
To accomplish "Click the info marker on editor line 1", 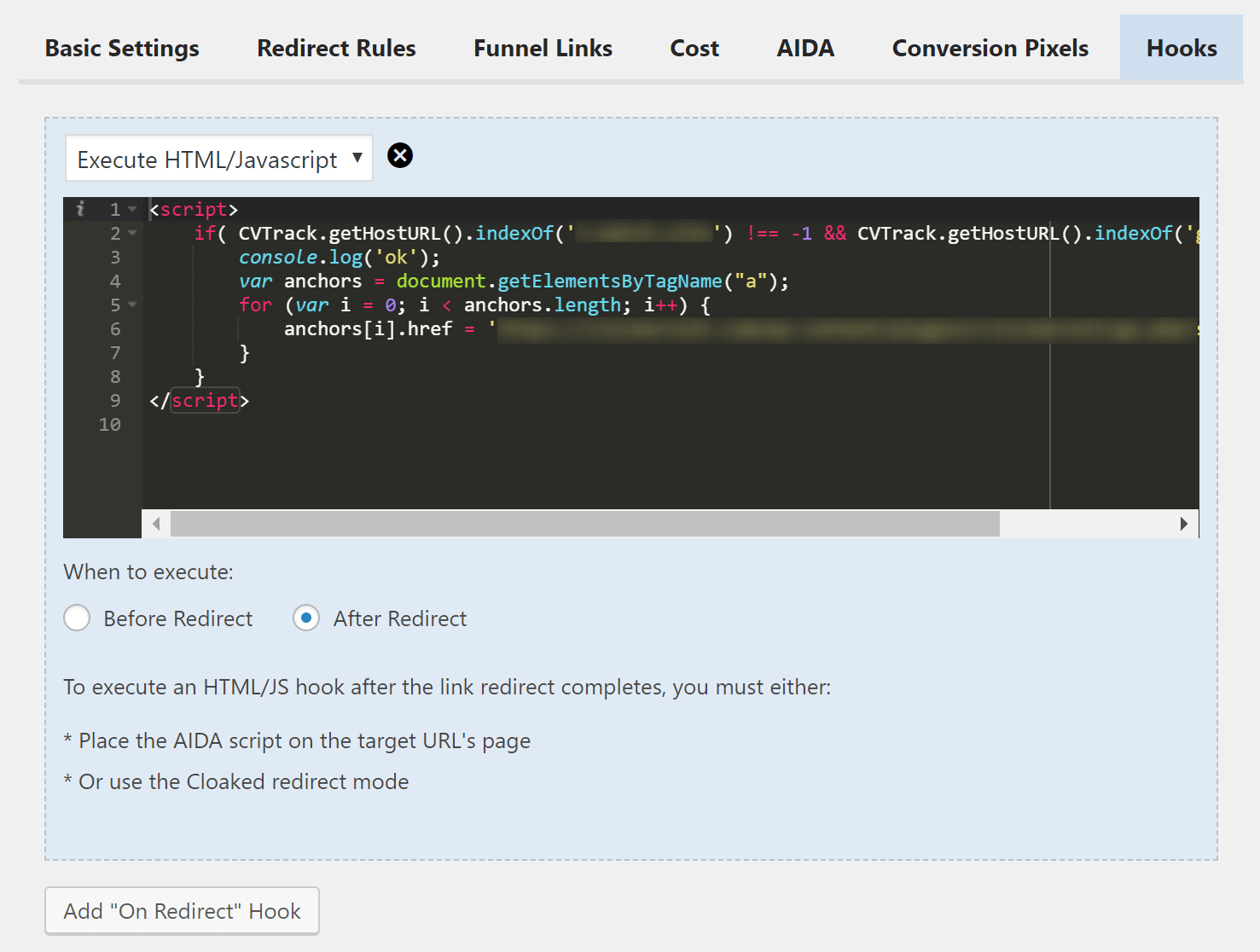I will click(x=80, y=209).
